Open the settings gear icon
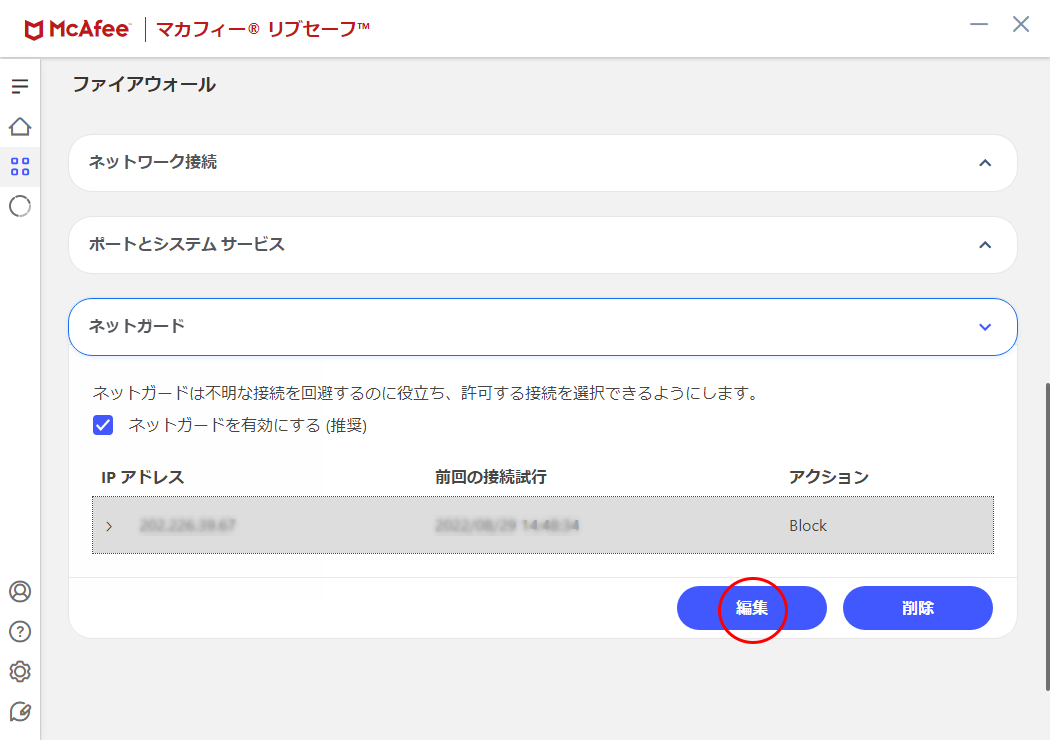Viewport: 1050px width, 740px height. [x=20, y=671]
